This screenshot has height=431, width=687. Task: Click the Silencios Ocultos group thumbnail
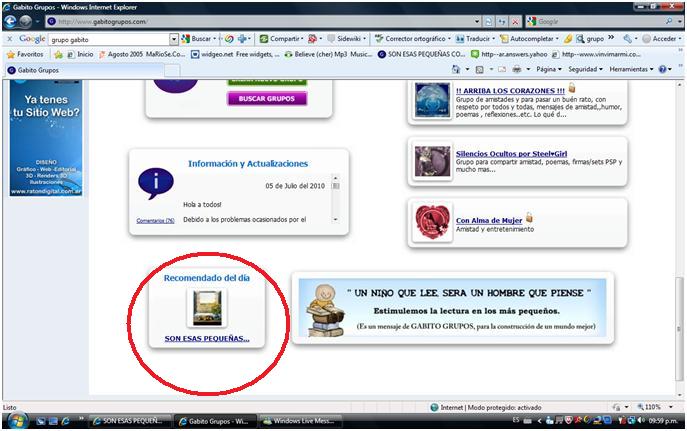[429, 161]
